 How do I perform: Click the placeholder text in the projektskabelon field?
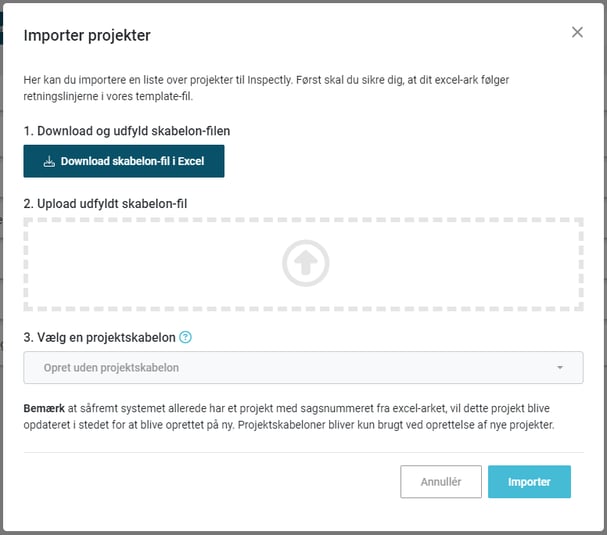click(111, 367)
